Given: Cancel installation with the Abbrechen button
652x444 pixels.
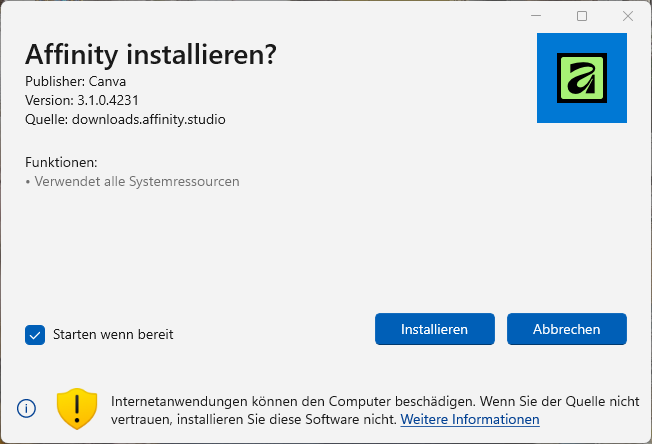Looking at the screenshot, I should tap(566, 328).
